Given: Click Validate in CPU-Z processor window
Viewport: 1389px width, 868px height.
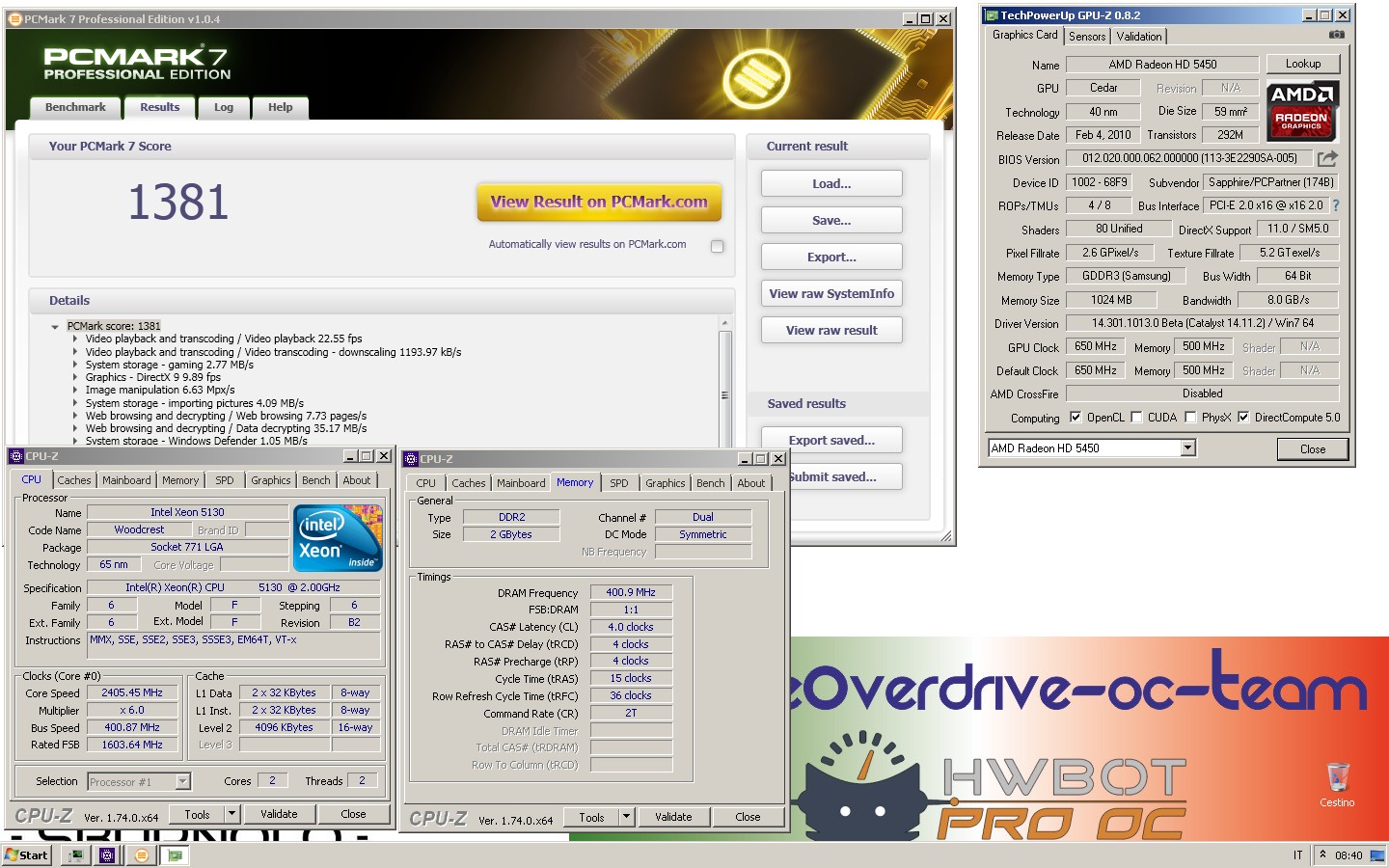Looking at the screenshot, I should (279, 814).
